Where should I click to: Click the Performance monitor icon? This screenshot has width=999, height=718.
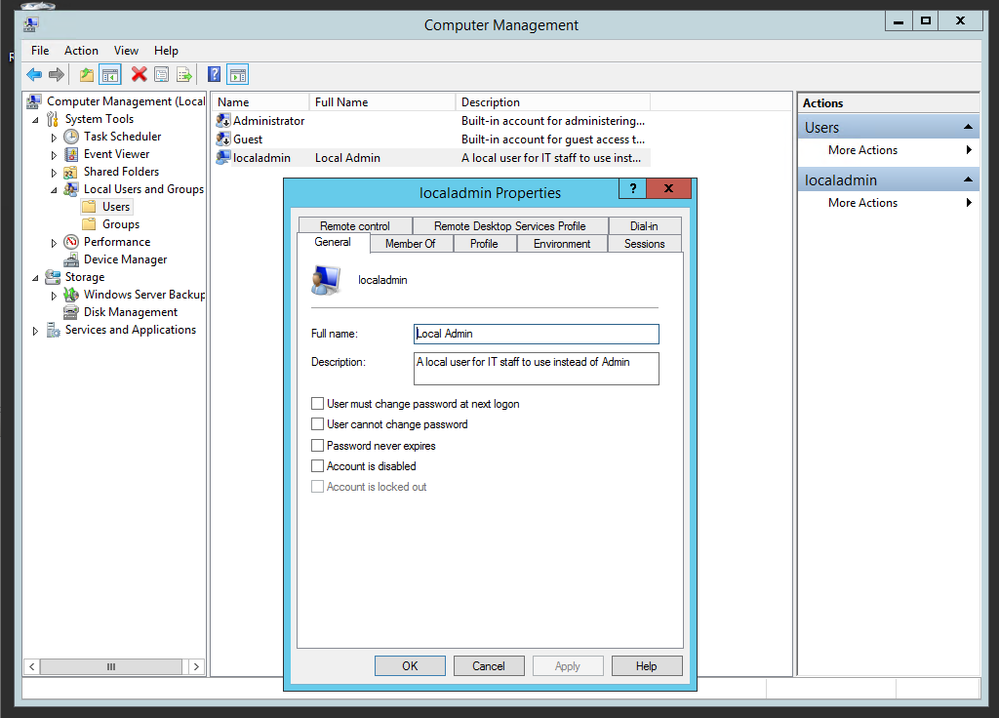pos(71,242)
